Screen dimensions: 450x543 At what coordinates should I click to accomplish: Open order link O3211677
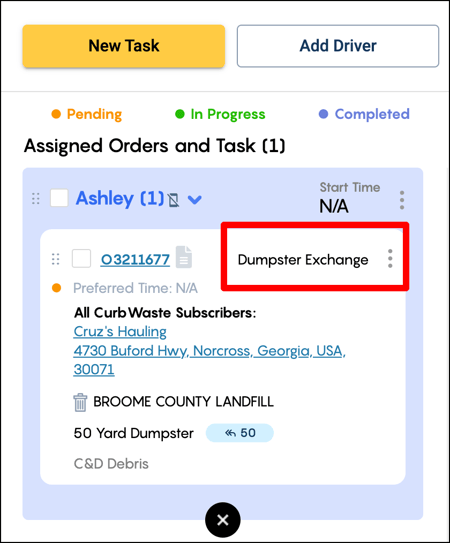tap(135, 260)
